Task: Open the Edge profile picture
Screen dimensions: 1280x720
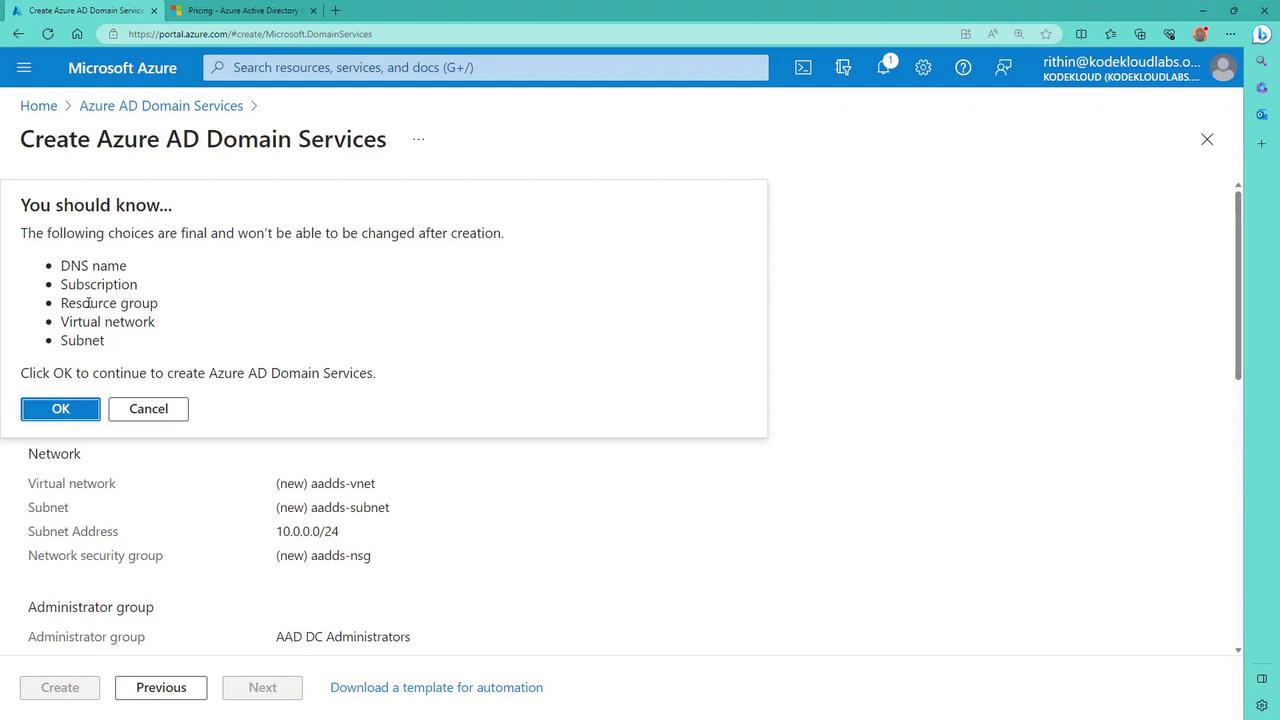Action: pos(1200,34)
